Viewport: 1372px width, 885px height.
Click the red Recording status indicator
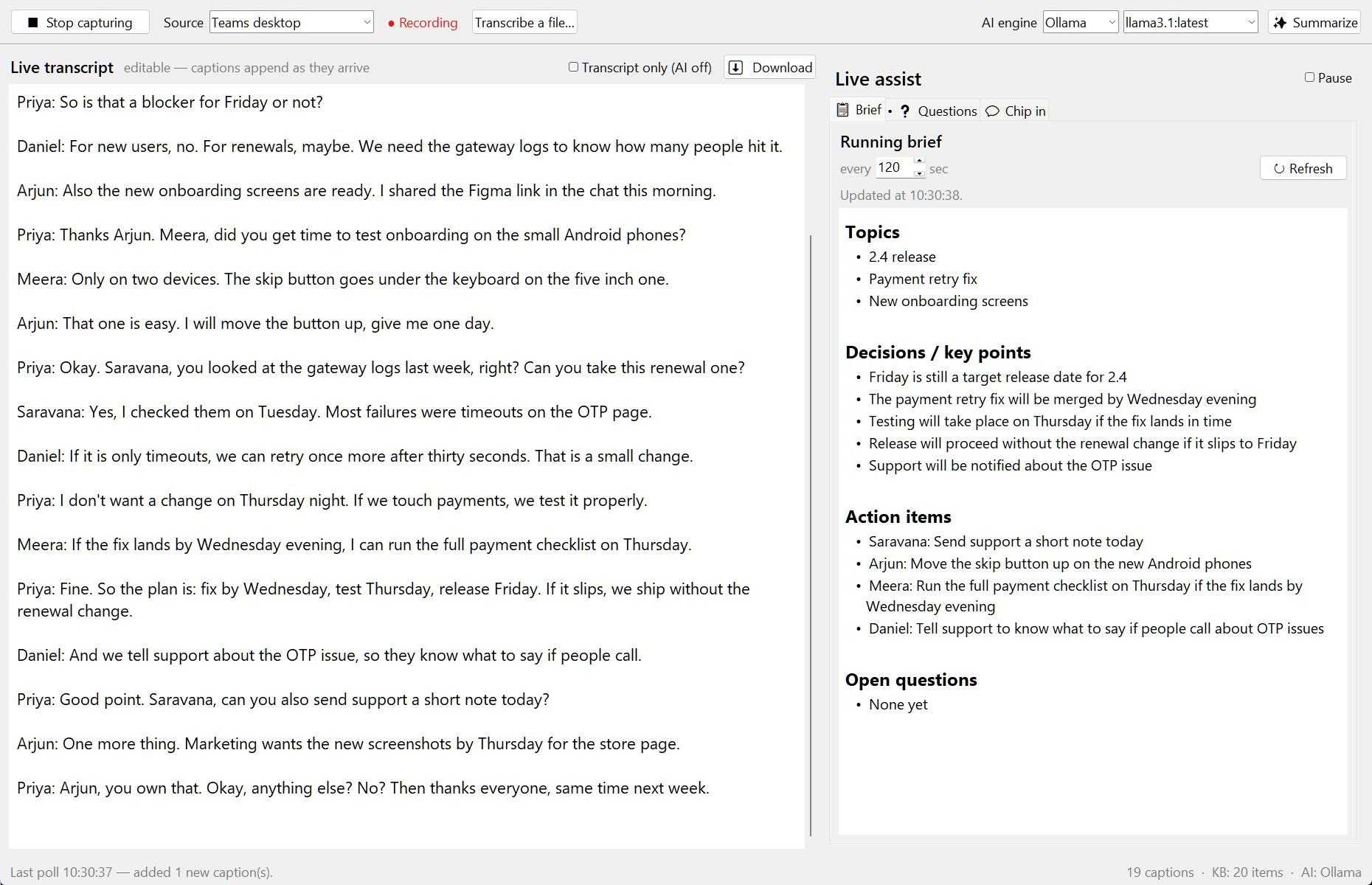(423, 23)
